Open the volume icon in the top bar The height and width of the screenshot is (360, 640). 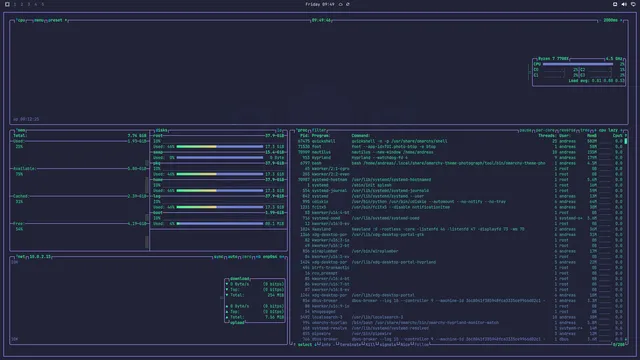point(624,4)
